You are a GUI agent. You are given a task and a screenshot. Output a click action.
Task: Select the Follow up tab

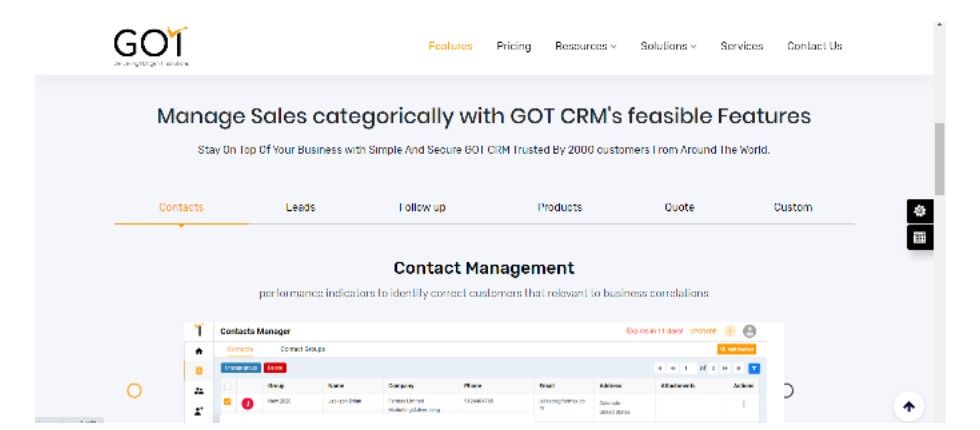(x=421, y=208)
